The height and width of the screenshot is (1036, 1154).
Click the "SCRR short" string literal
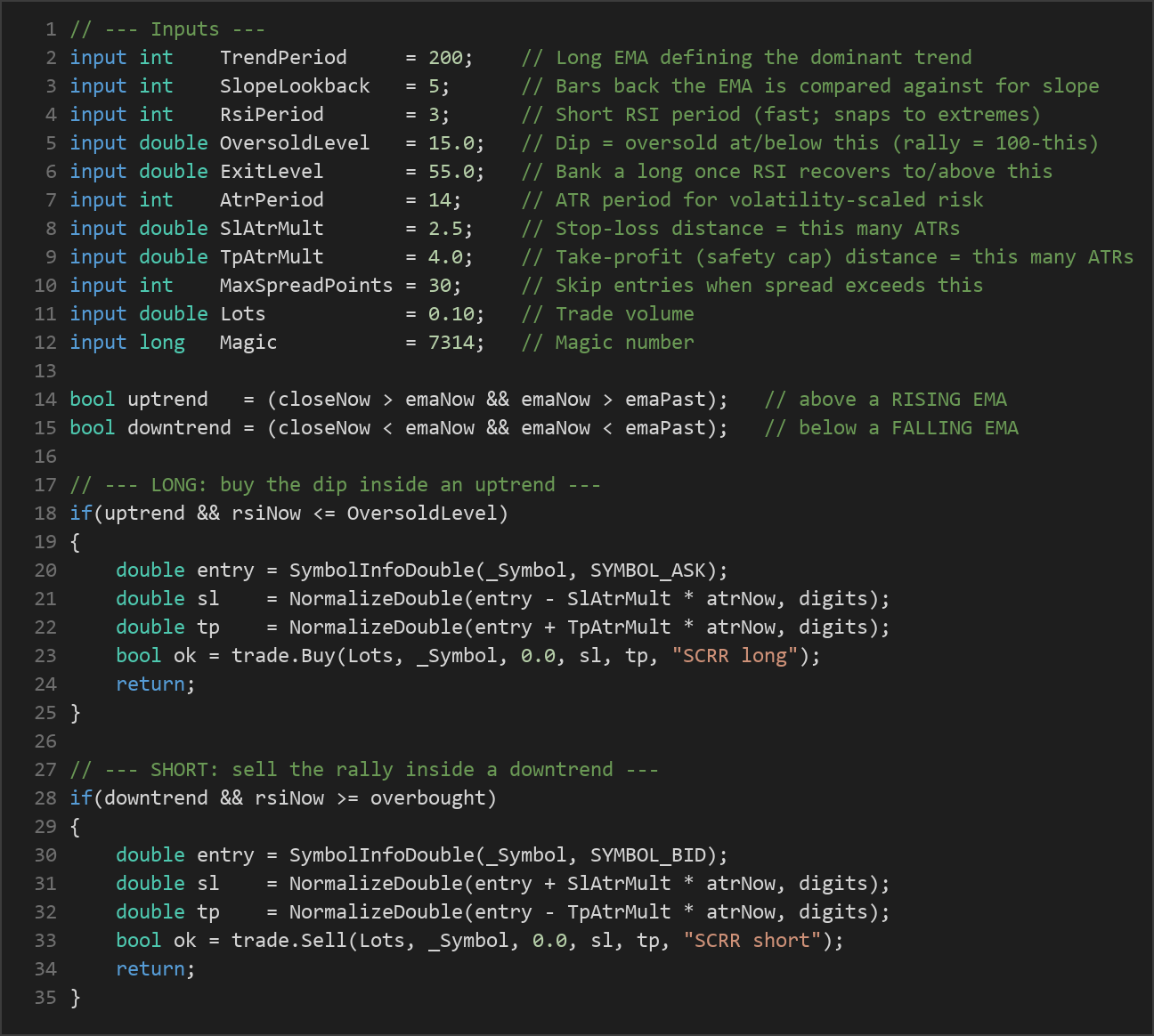coord(752,941)
